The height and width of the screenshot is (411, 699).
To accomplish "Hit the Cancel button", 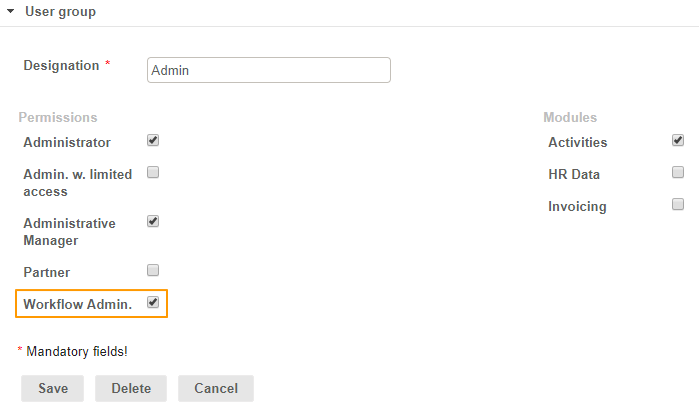I will (216, 388).
